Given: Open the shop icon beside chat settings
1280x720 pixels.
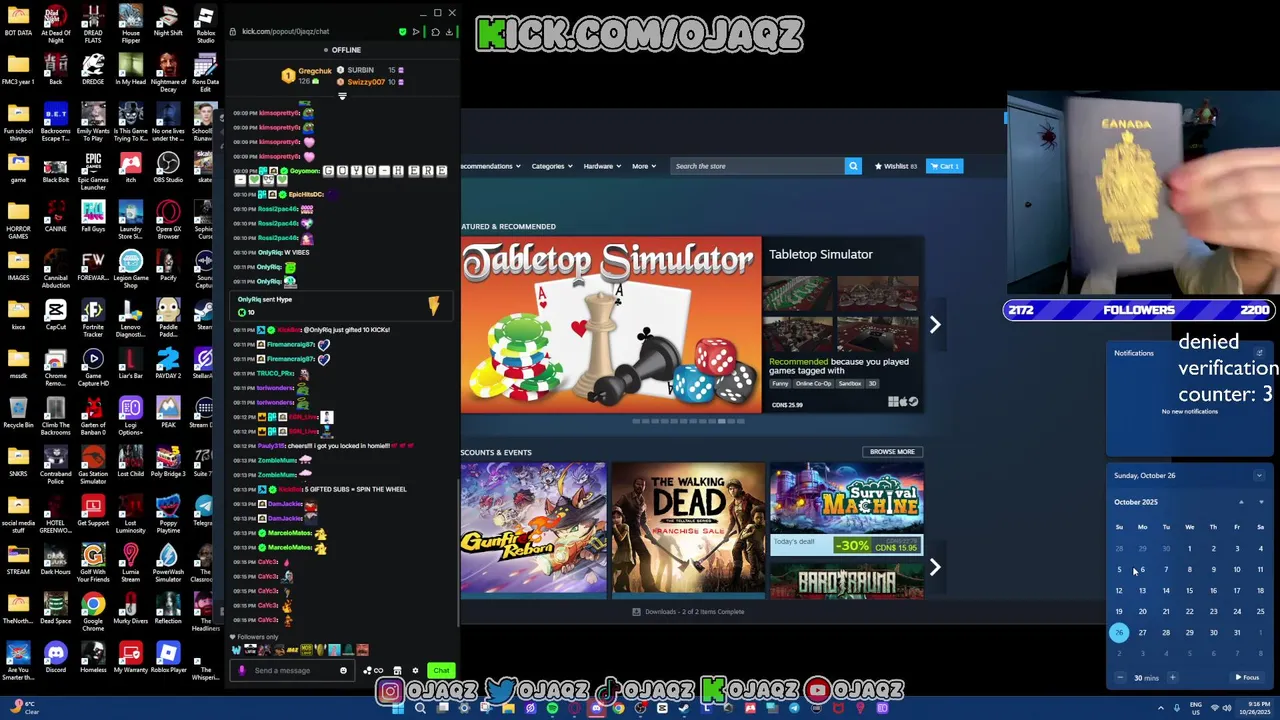Looking at the screenshot, I should click(397, 671).
